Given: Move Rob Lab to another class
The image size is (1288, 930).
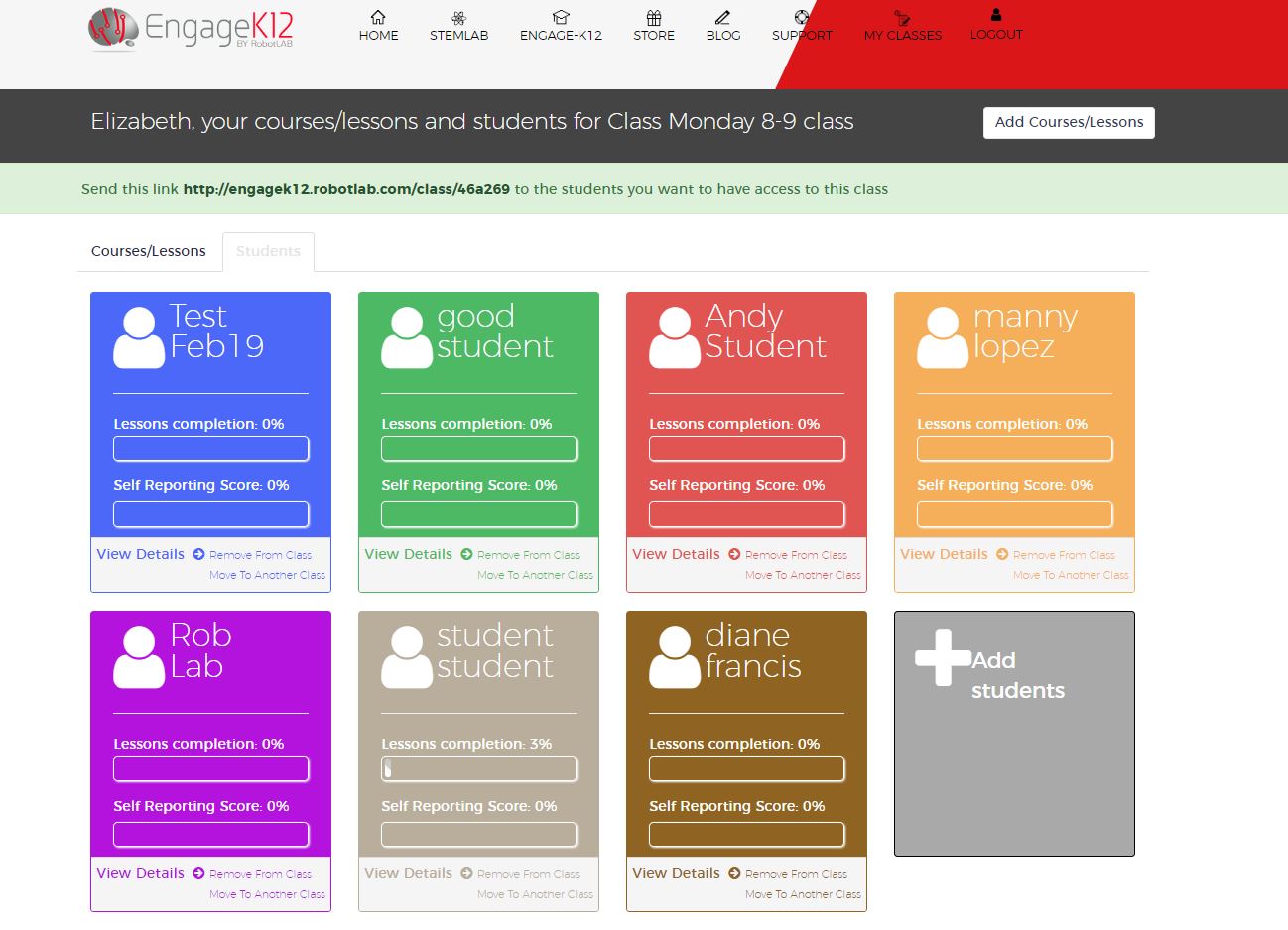Looking at the screenshot, I should (x=267, y=894).
